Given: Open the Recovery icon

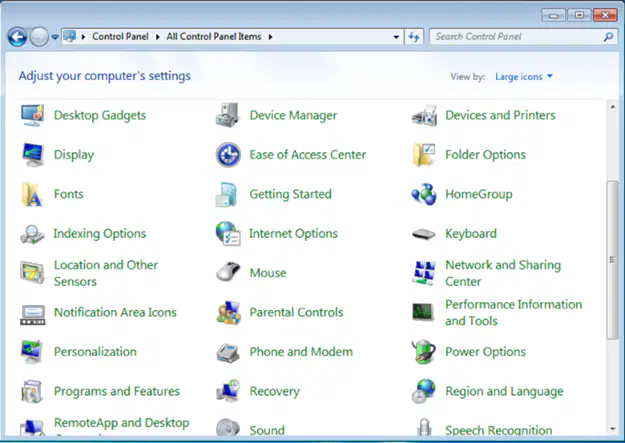Looking at the screenshot, I should tap(228, 391).
